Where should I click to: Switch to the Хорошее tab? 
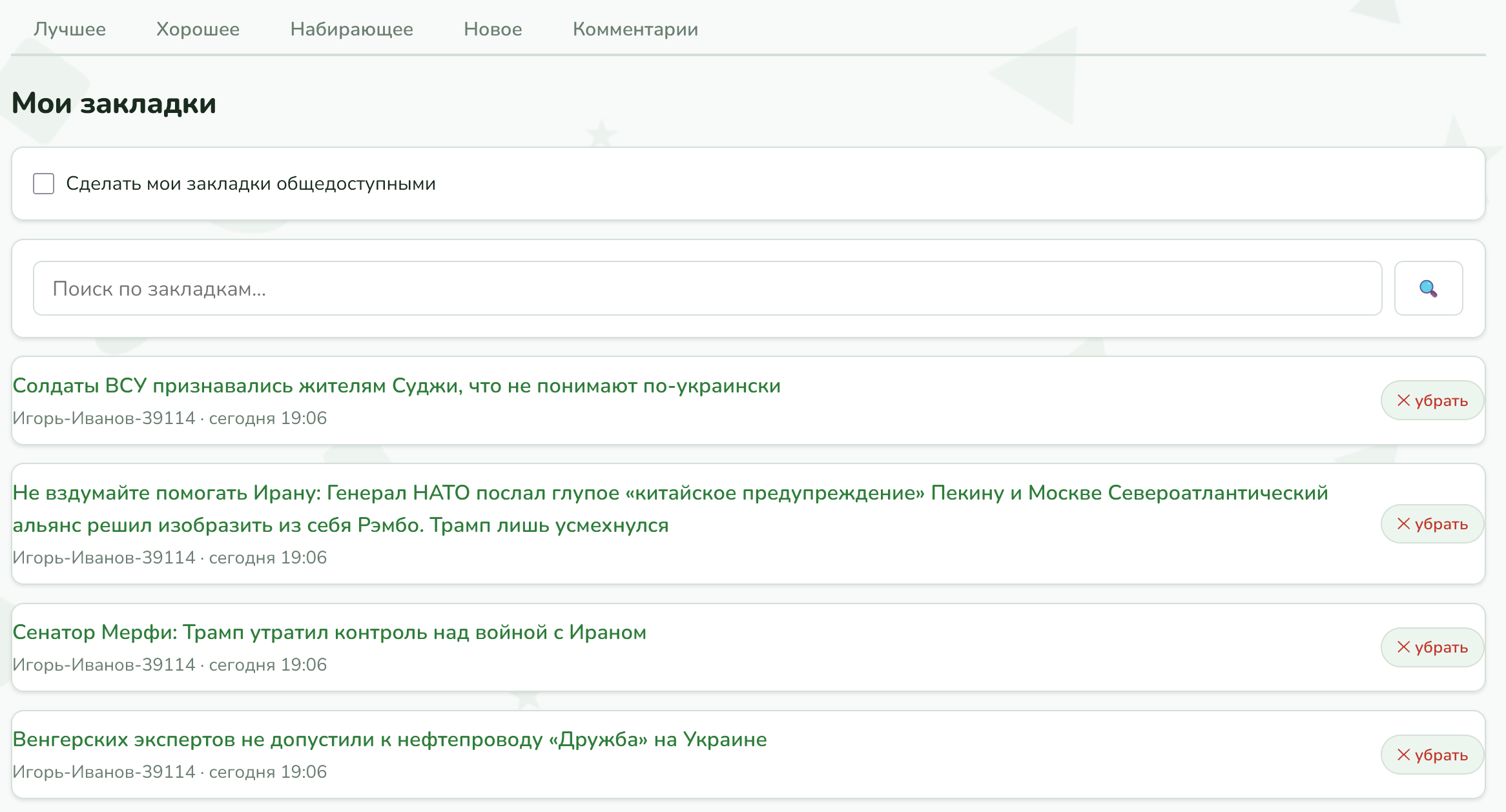(x=198, y=29)
